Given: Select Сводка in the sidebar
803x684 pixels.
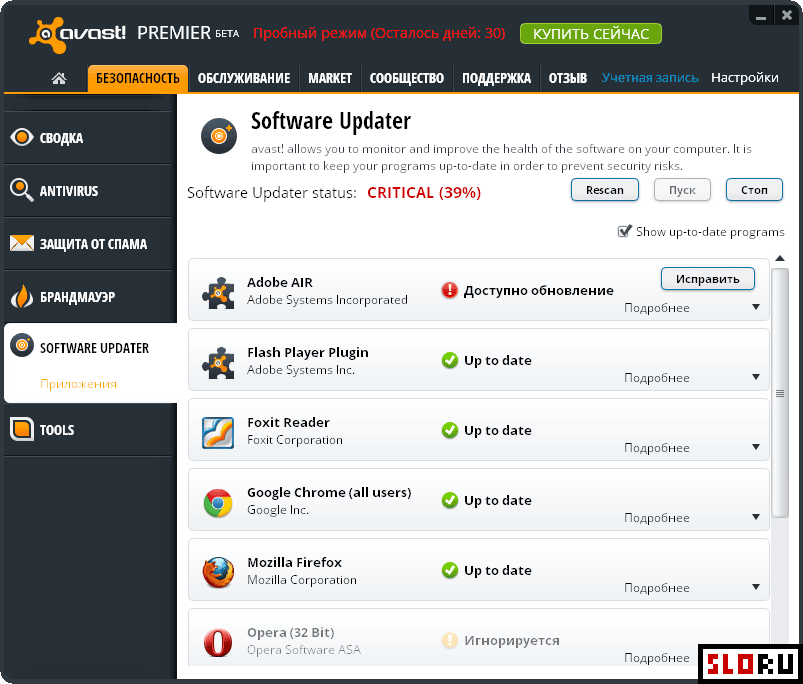Looking at the screenshot, I should click(90, 138).
